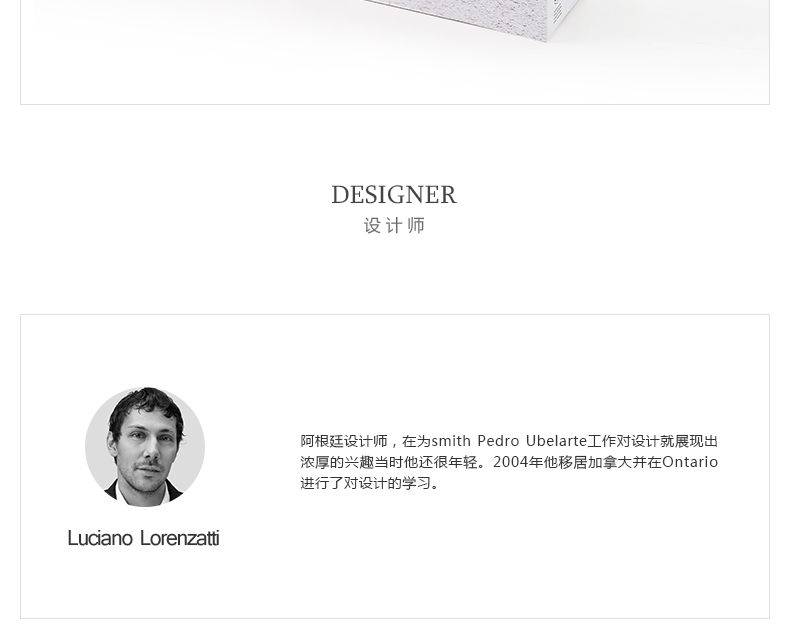Click 工作对设计就展现出 in the first bio line

pos(652,441)
